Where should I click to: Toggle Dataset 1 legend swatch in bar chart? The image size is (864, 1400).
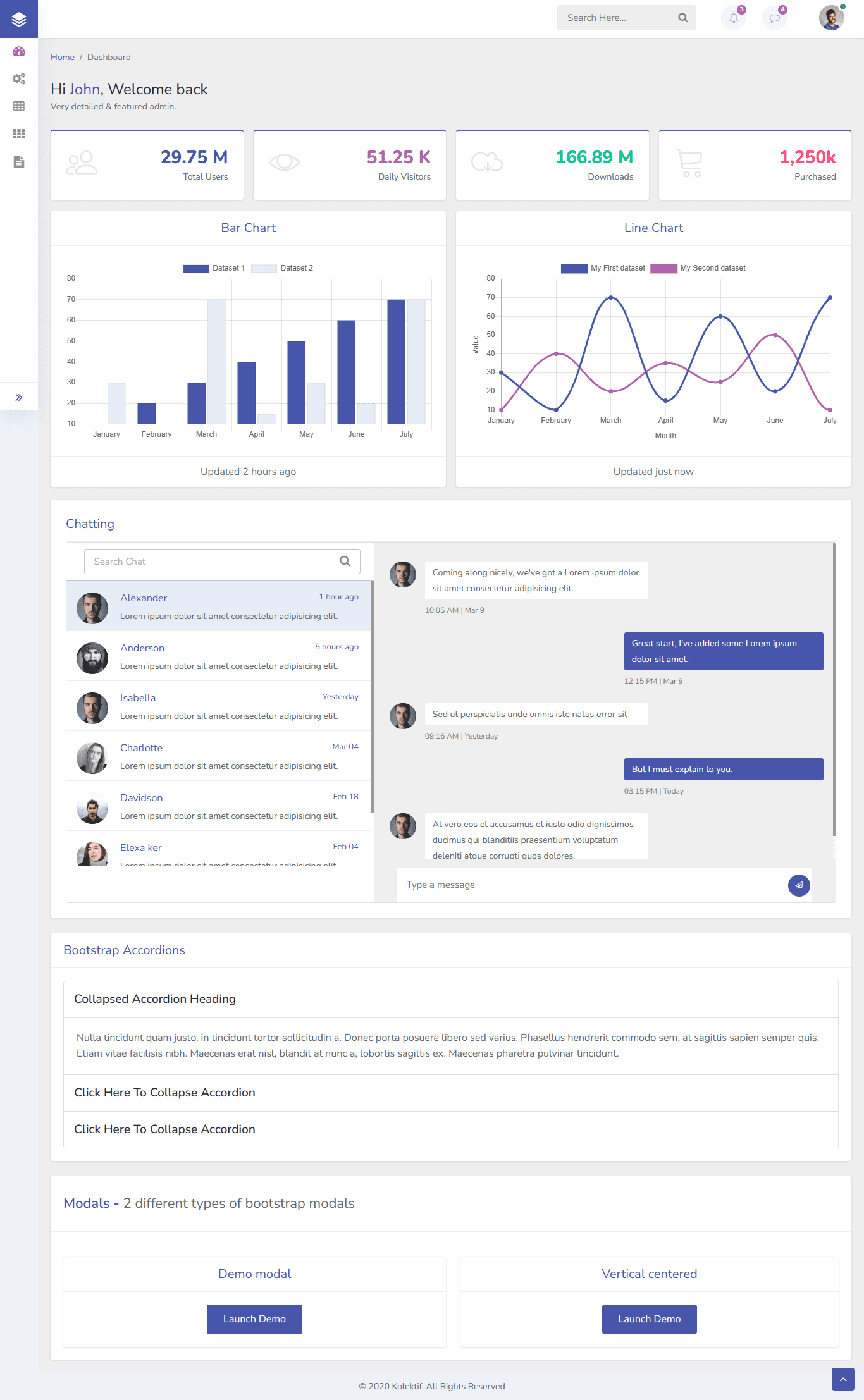(196, 268)
